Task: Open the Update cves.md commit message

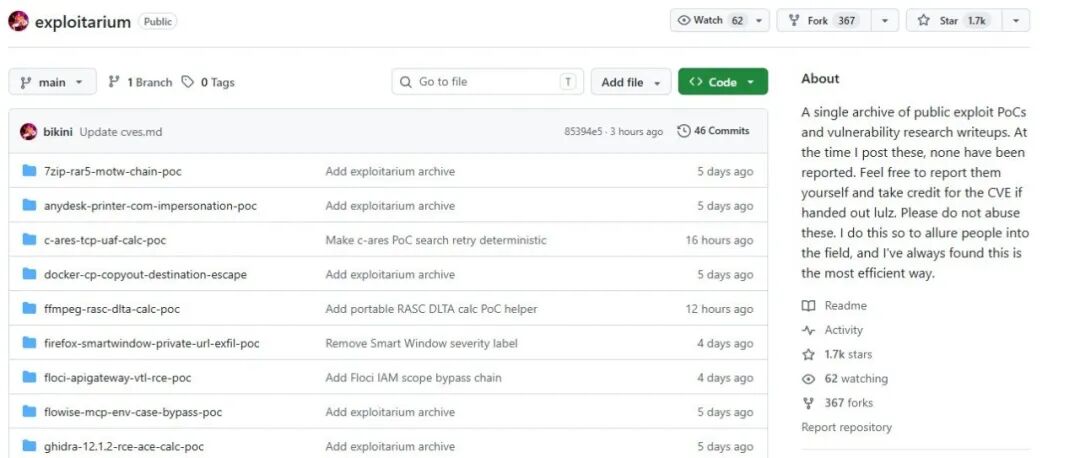Action: (x=121, y=132)
